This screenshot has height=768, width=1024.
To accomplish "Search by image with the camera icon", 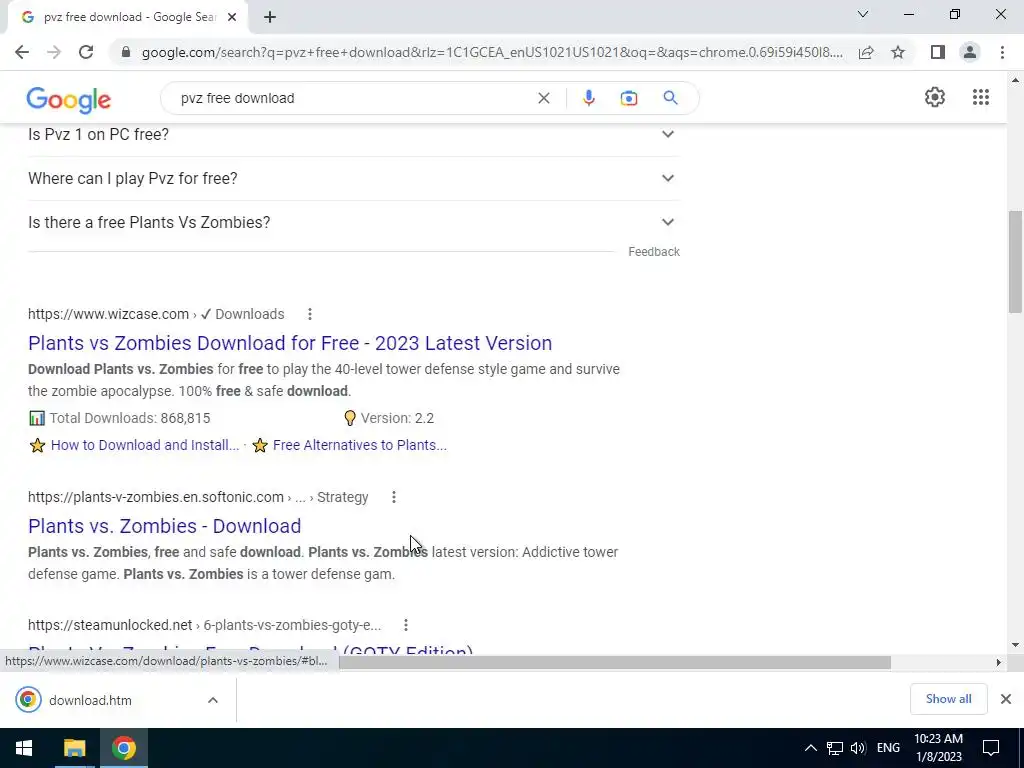I will pos(628,98).
